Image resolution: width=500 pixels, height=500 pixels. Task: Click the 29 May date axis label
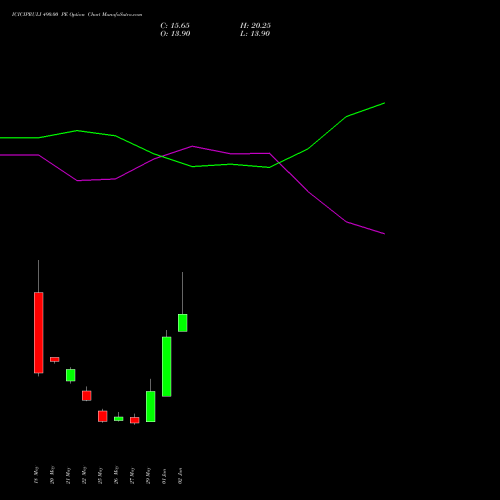click(148, 475)
